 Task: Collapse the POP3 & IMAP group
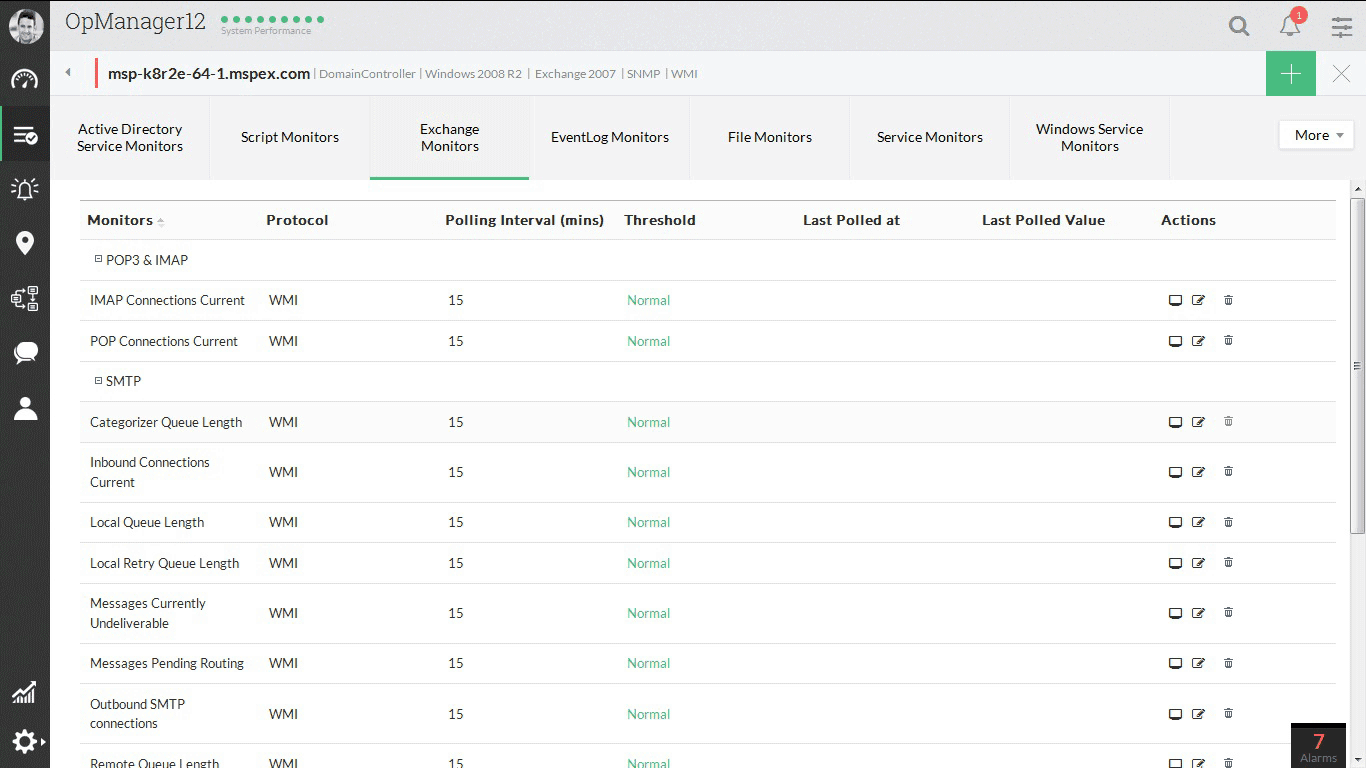97,260
